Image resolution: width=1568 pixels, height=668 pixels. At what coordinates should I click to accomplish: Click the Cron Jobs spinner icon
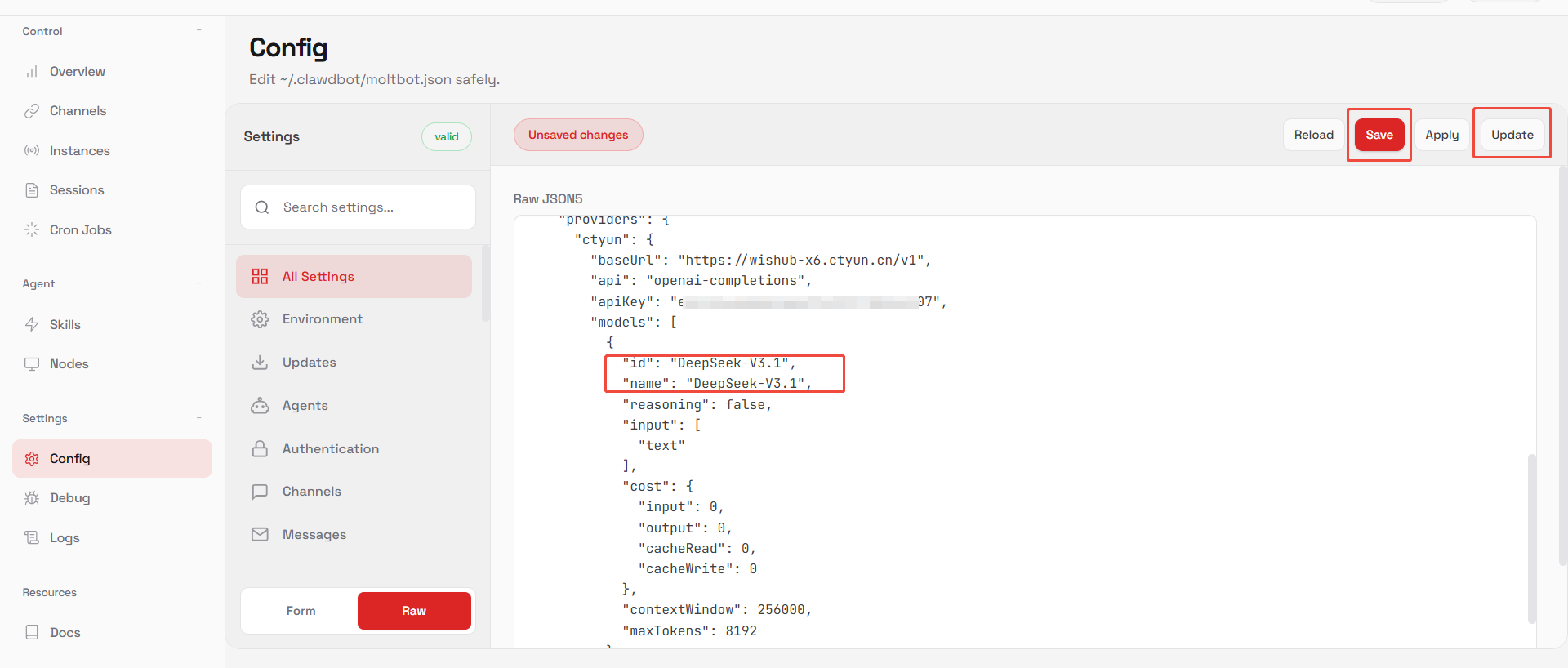coord(32,230)
